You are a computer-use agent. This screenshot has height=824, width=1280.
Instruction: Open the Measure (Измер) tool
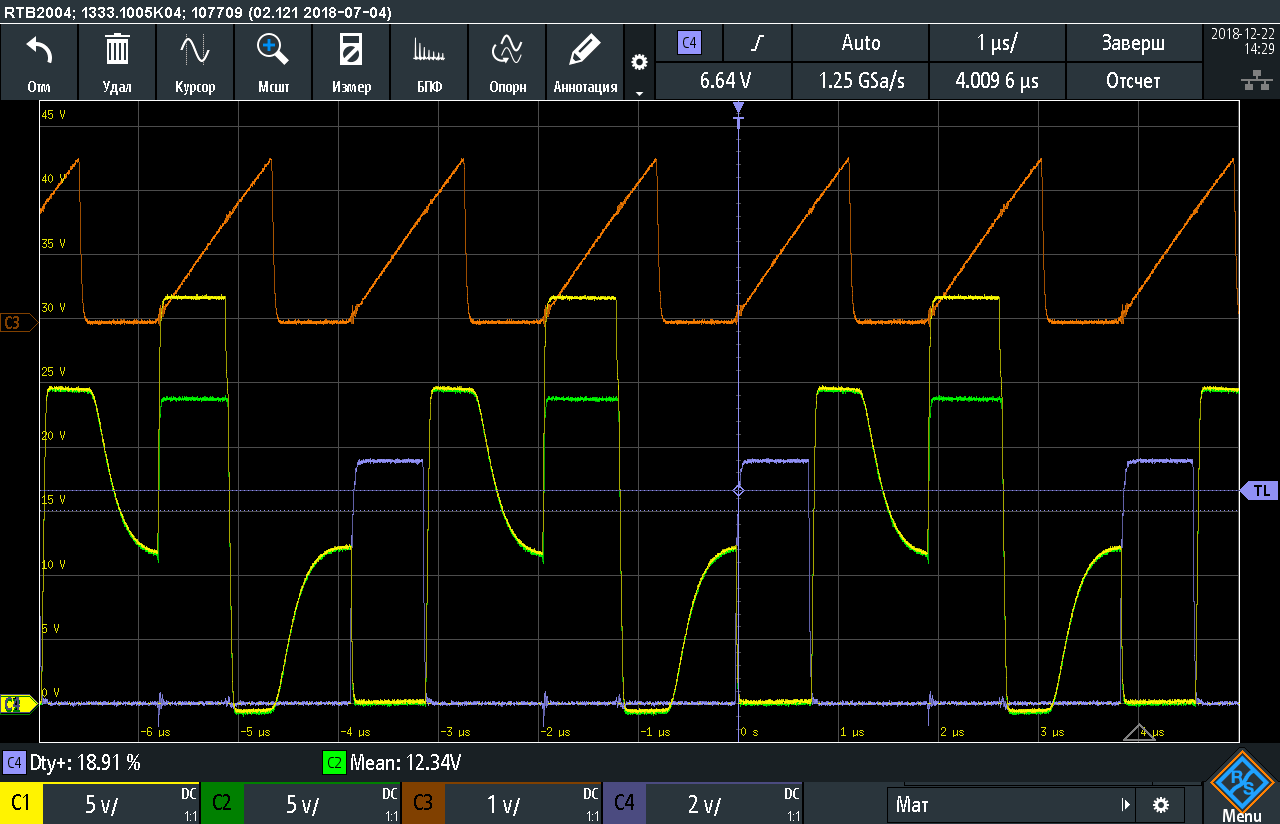point(351,62)
